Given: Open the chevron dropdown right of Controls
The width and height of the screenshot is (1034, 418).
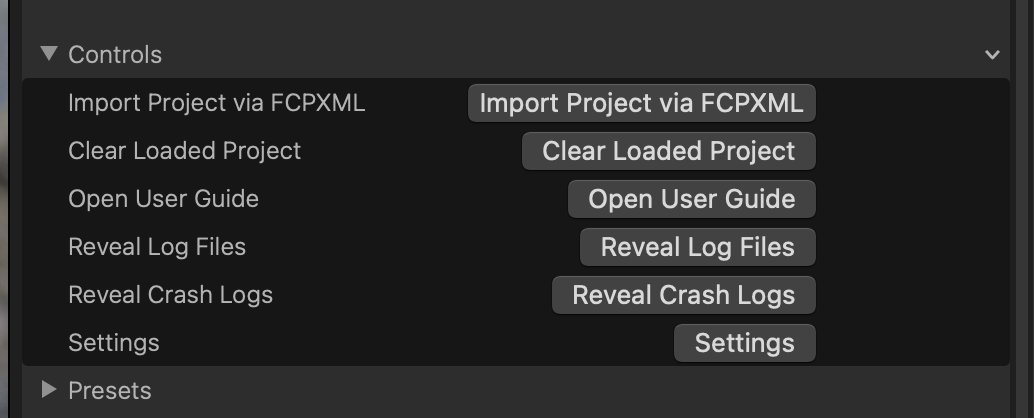Looking at the screenshot, I should [x=992, y=55].
